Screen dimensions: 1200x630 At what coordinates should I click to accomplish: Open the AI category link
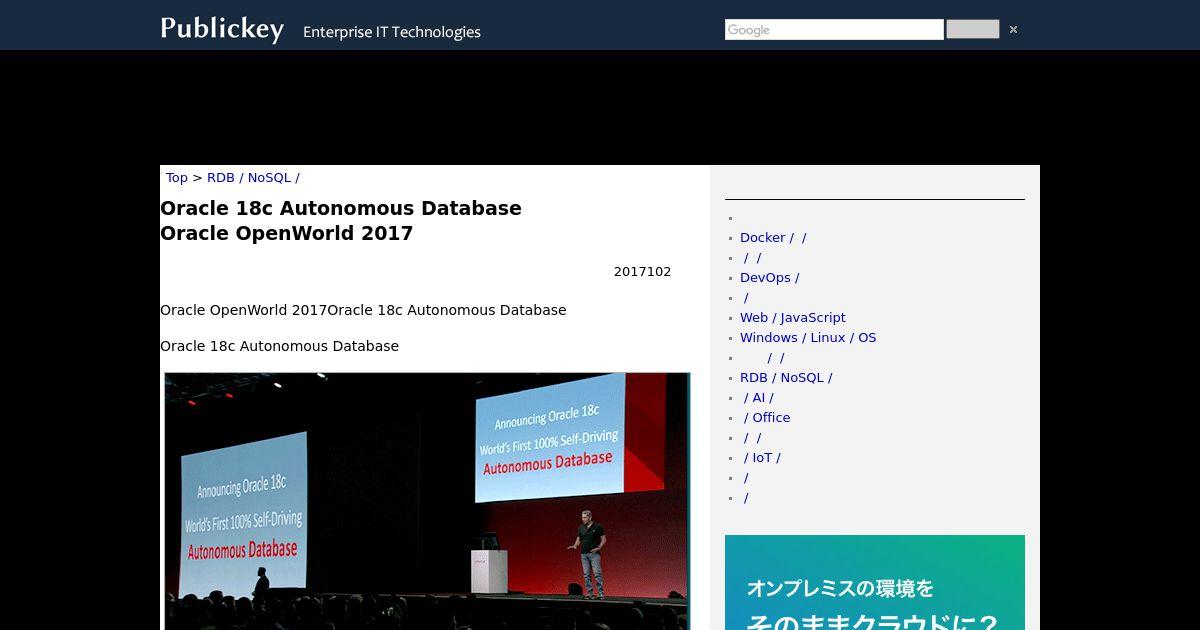pos(758,398)
